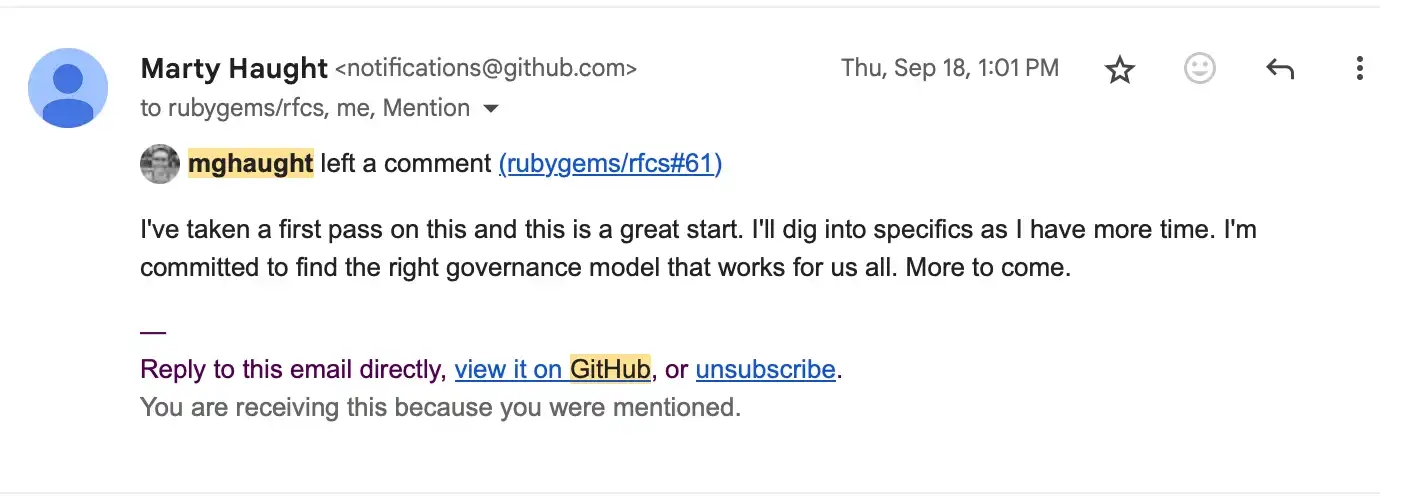Click the unsubscribe link

click(765, 369)
